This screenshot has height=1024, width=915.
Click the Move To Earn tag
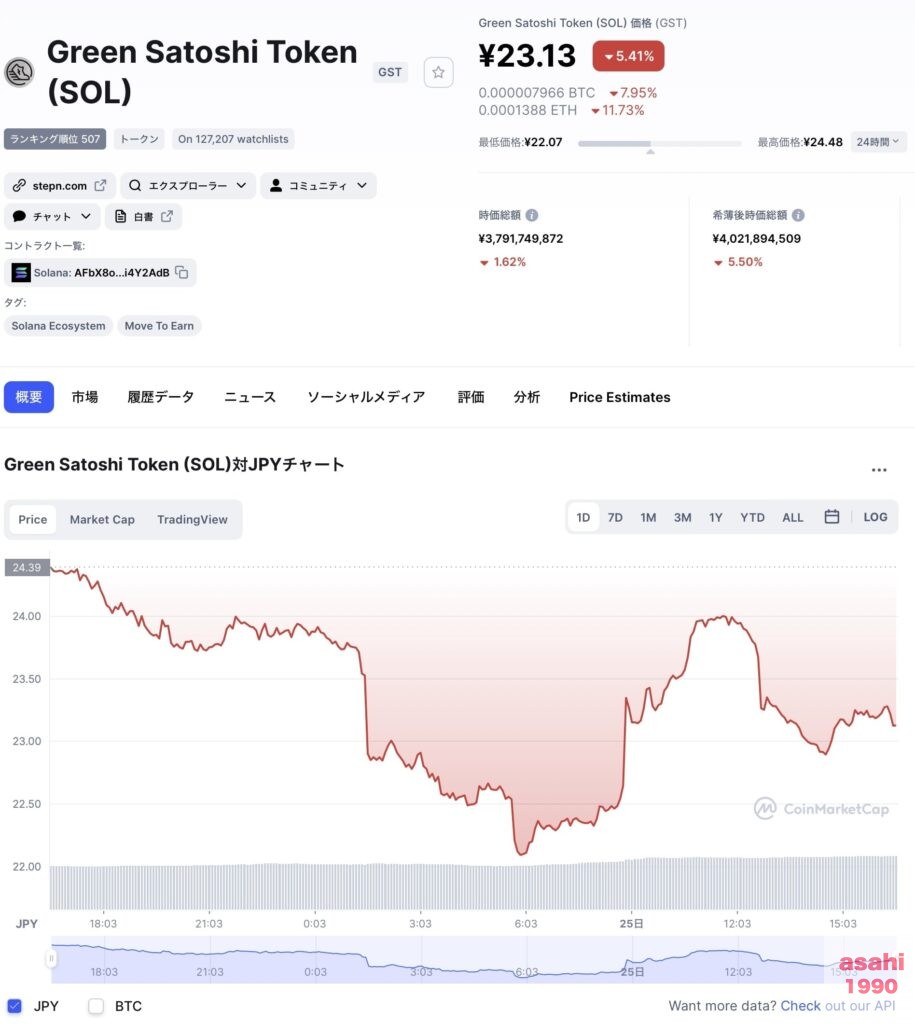tap(159, 326)
